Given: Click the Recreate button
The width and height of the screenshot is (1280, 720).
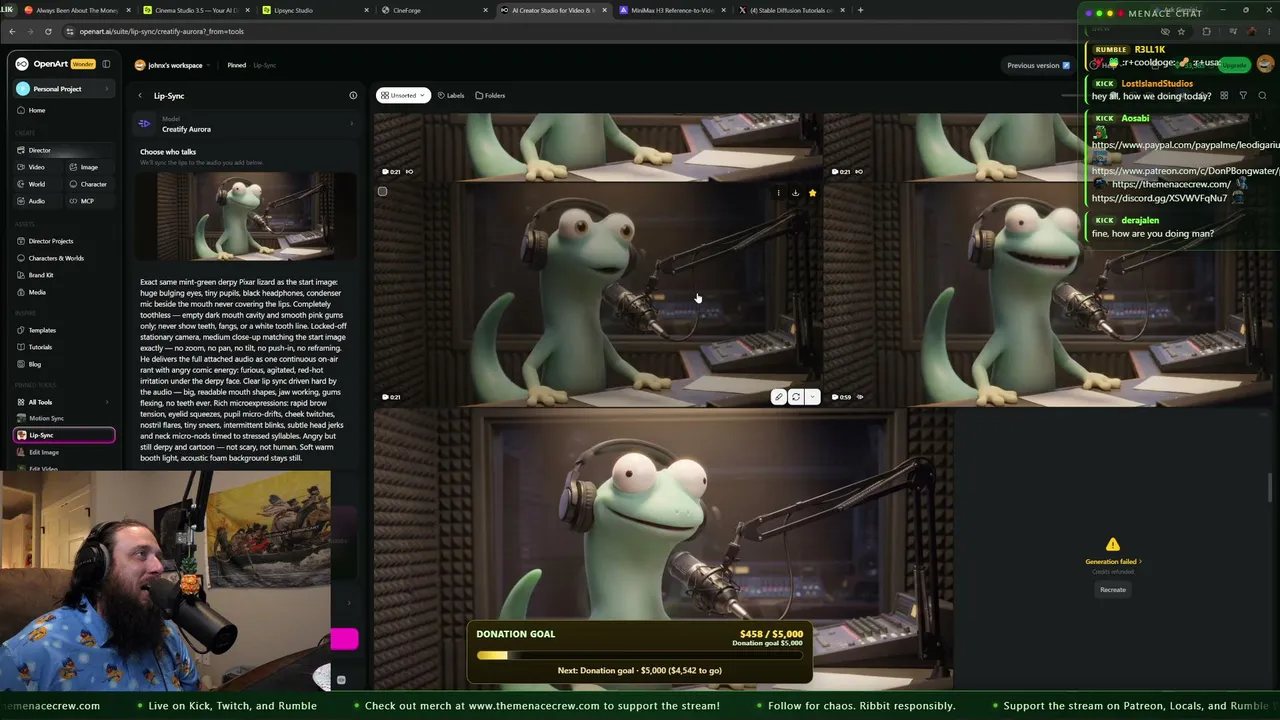Looking at the screenshot, I should tap(1113, 590).
